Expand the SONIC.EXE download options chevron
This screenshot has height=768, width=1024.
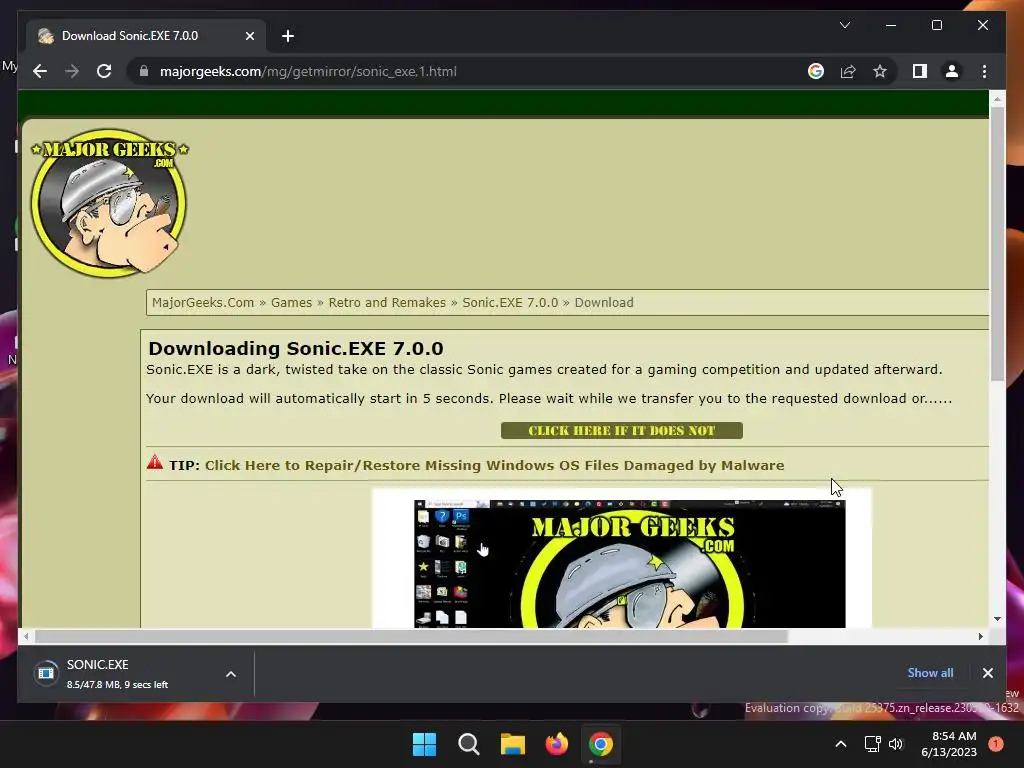pyautogui.click(x=231, y=674)
